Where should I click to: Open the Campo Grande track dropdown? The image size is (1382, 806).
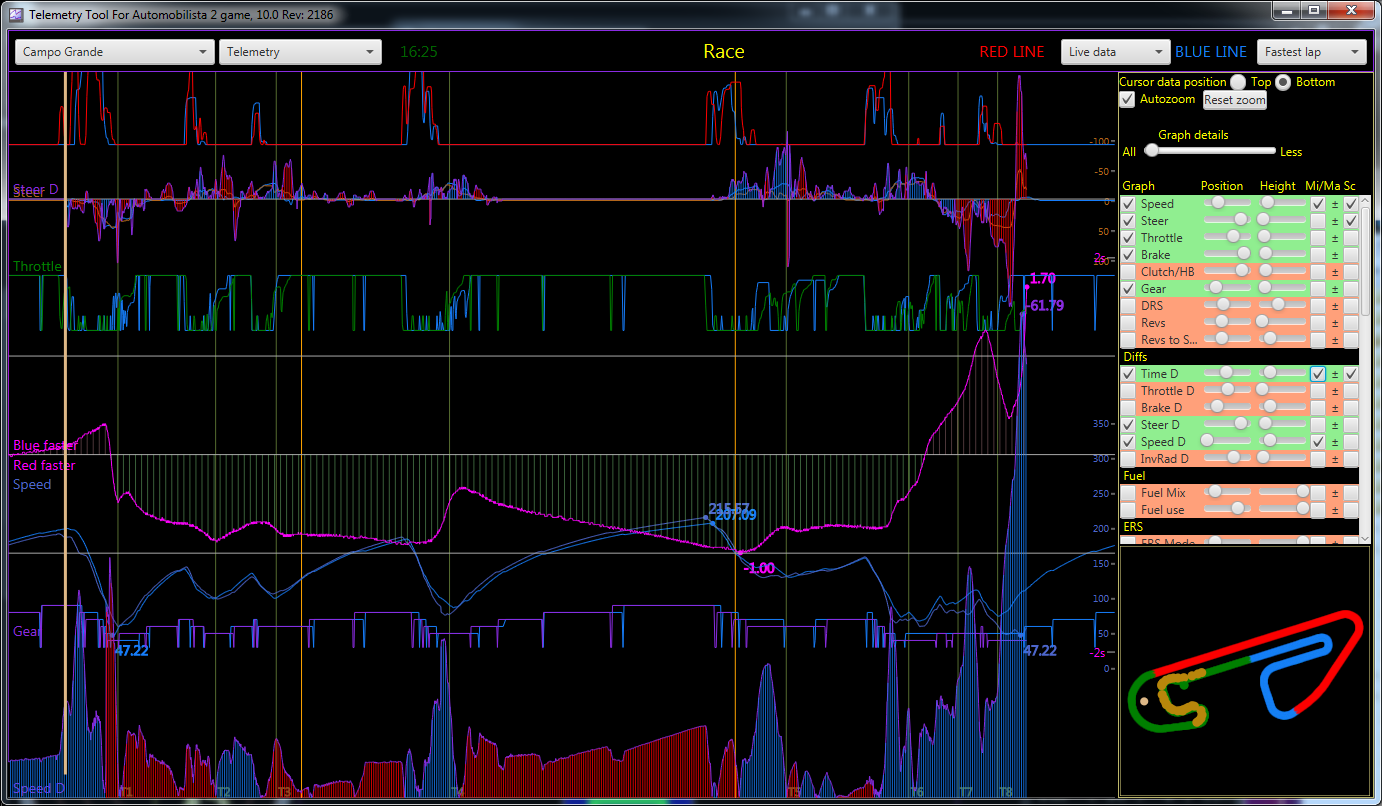114,52
